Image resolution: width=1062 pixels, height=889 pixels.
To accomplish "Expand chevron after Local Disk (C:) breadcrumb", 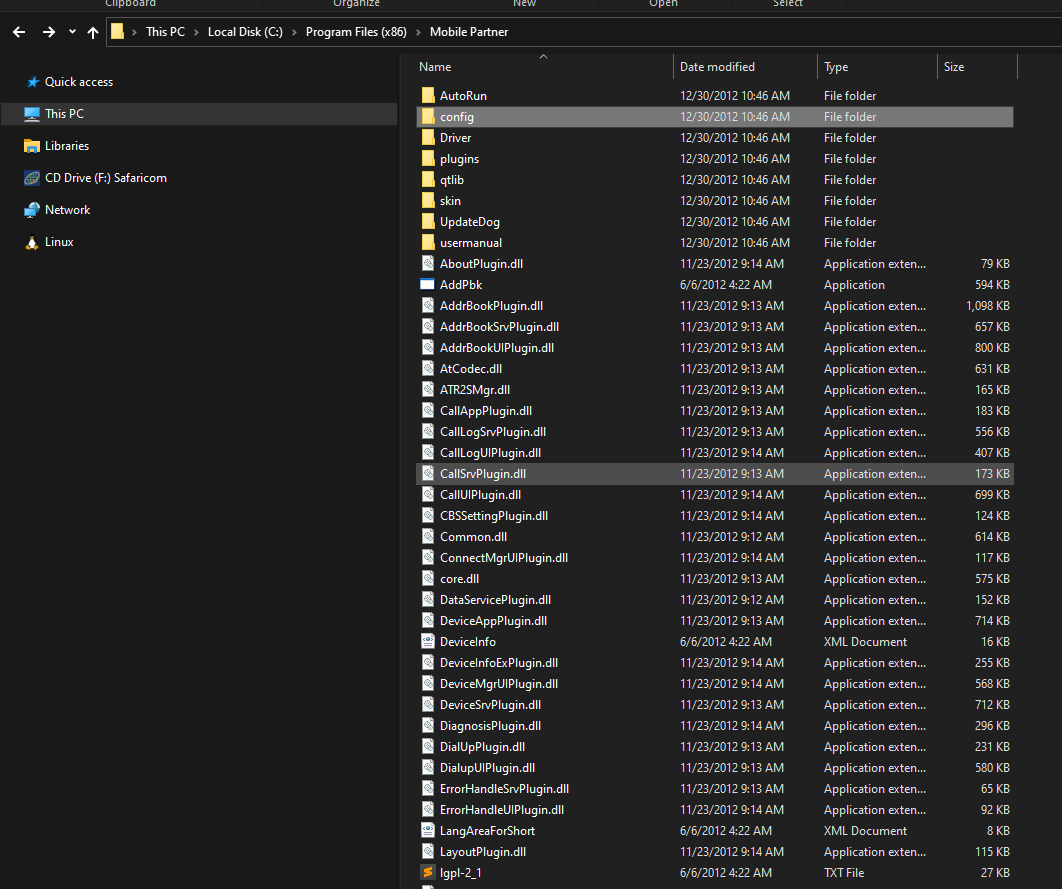I will tap(294, 32).
